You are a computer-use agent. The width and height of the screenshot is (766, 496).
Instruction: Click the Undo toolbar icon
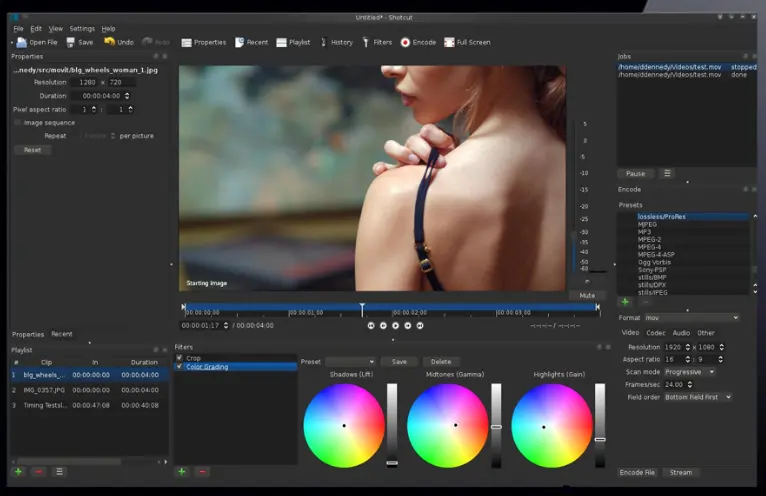109,42
